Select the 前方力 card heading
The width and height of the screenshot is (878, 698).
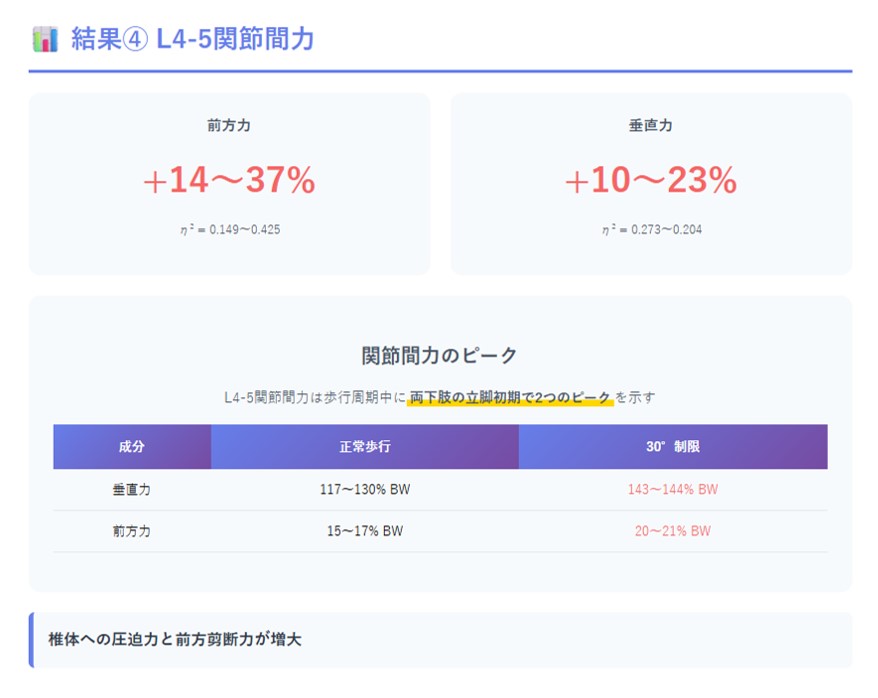coord(229,126)
